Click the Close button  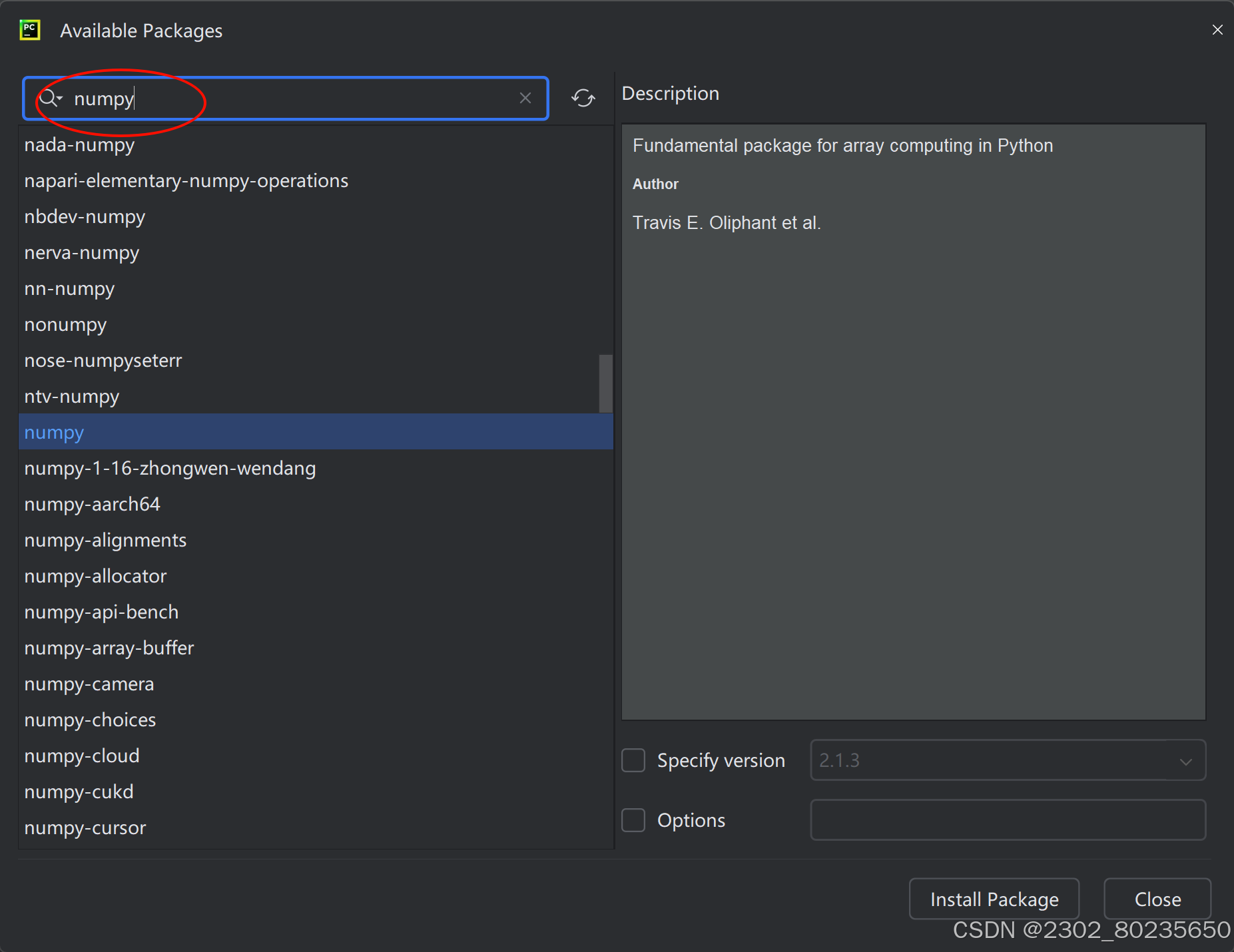point(1157,899)
